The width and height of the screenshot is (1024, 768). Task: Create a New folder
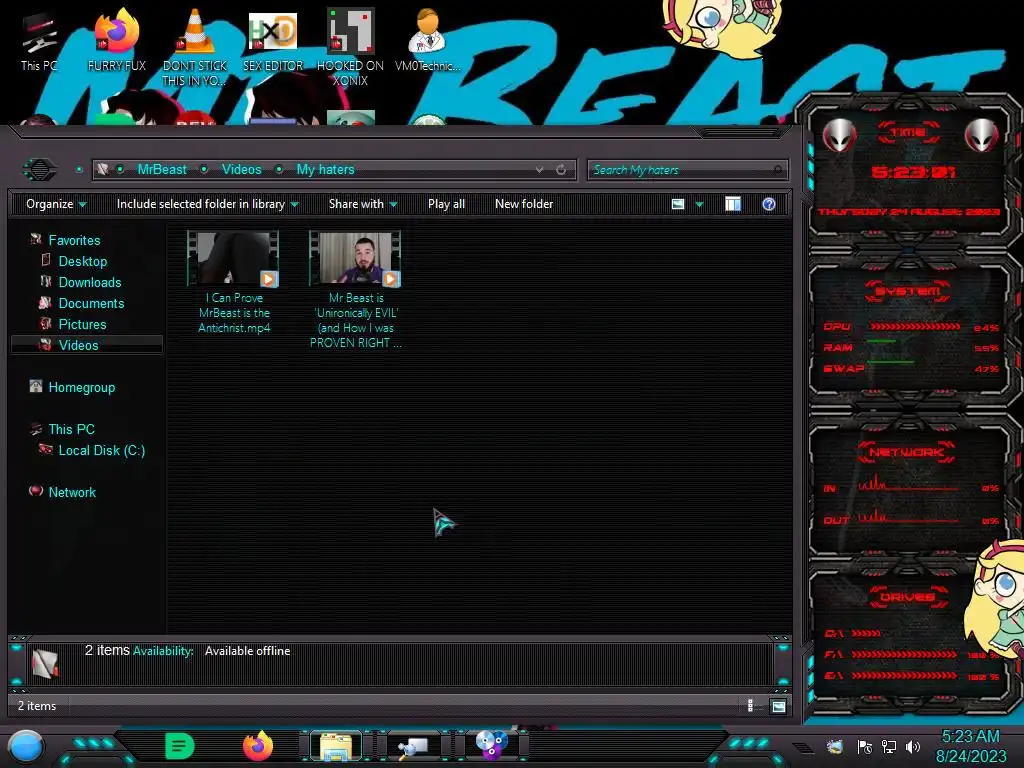524,204
